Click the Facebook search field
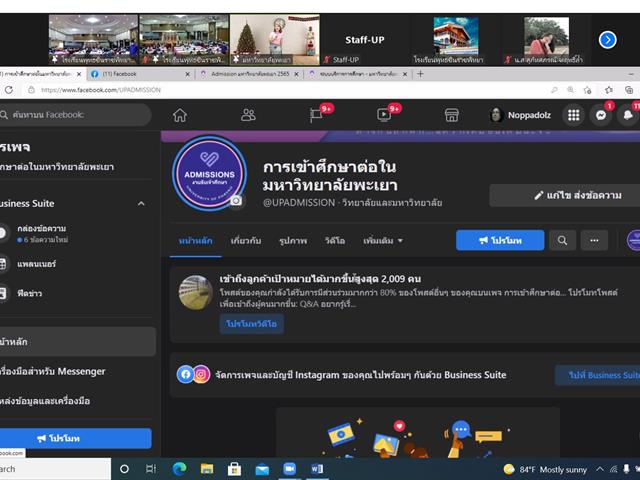This screenshot has width=640, height=480. coord(76,115)
